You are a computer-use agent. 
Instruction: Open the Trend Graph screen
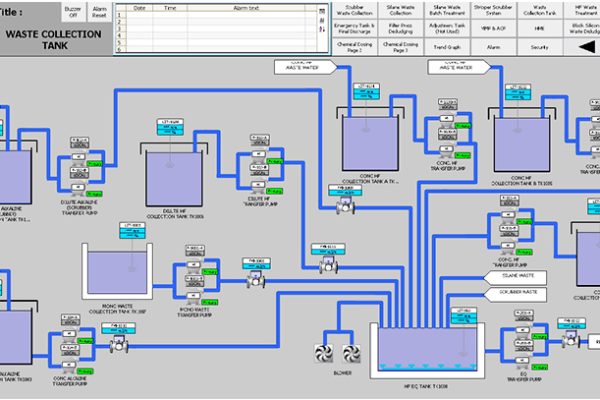point(447,47)
